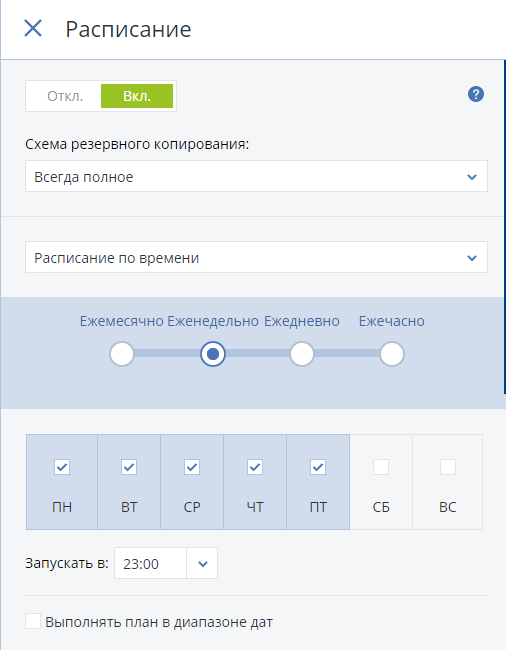This screenshot has height=650, width=506.
Task: Expand the Расписание по времени dropdown
Action: coord(256,257)
